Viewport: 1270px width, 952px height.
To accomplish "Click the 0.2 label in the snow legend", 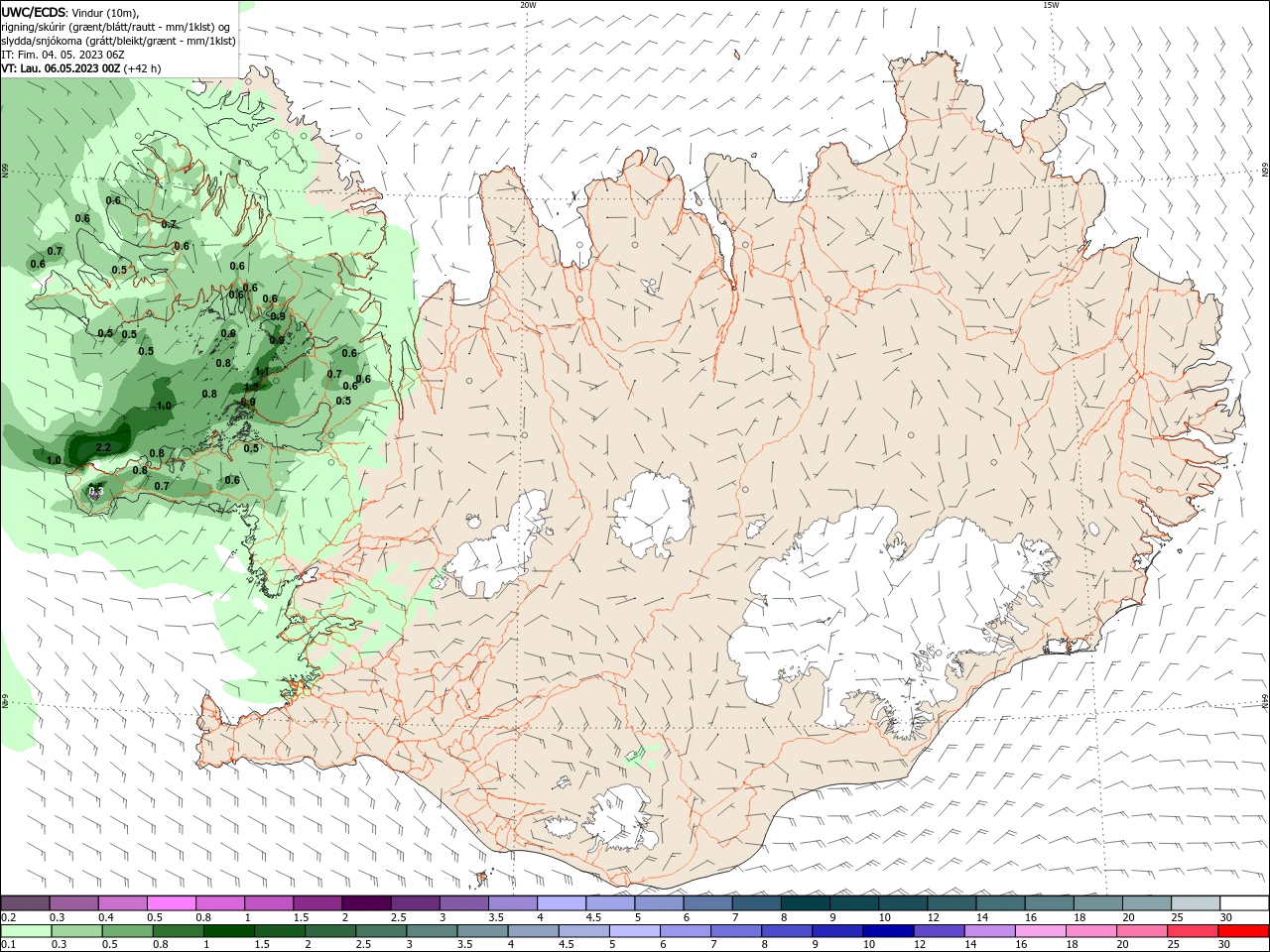I will point(8,917).
